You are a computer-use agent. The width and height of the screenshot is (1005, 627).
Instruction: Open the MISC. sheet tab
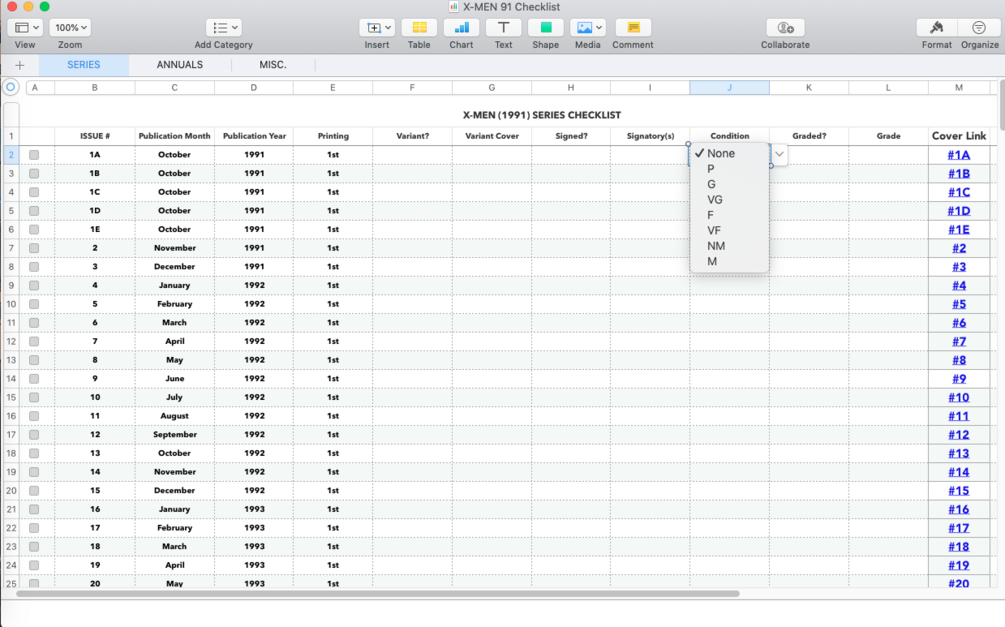[273, 65]
